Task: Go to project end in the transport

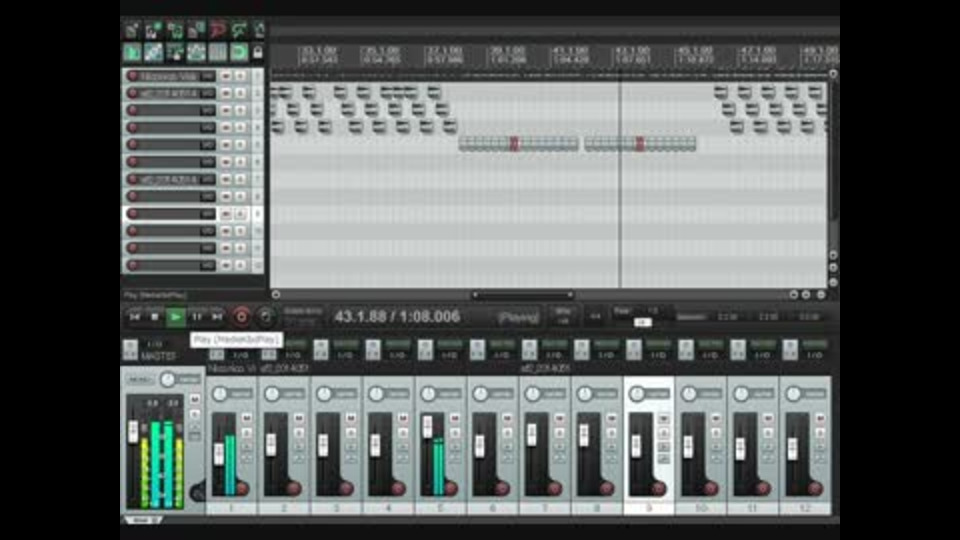Action: (x=217, y=317)
